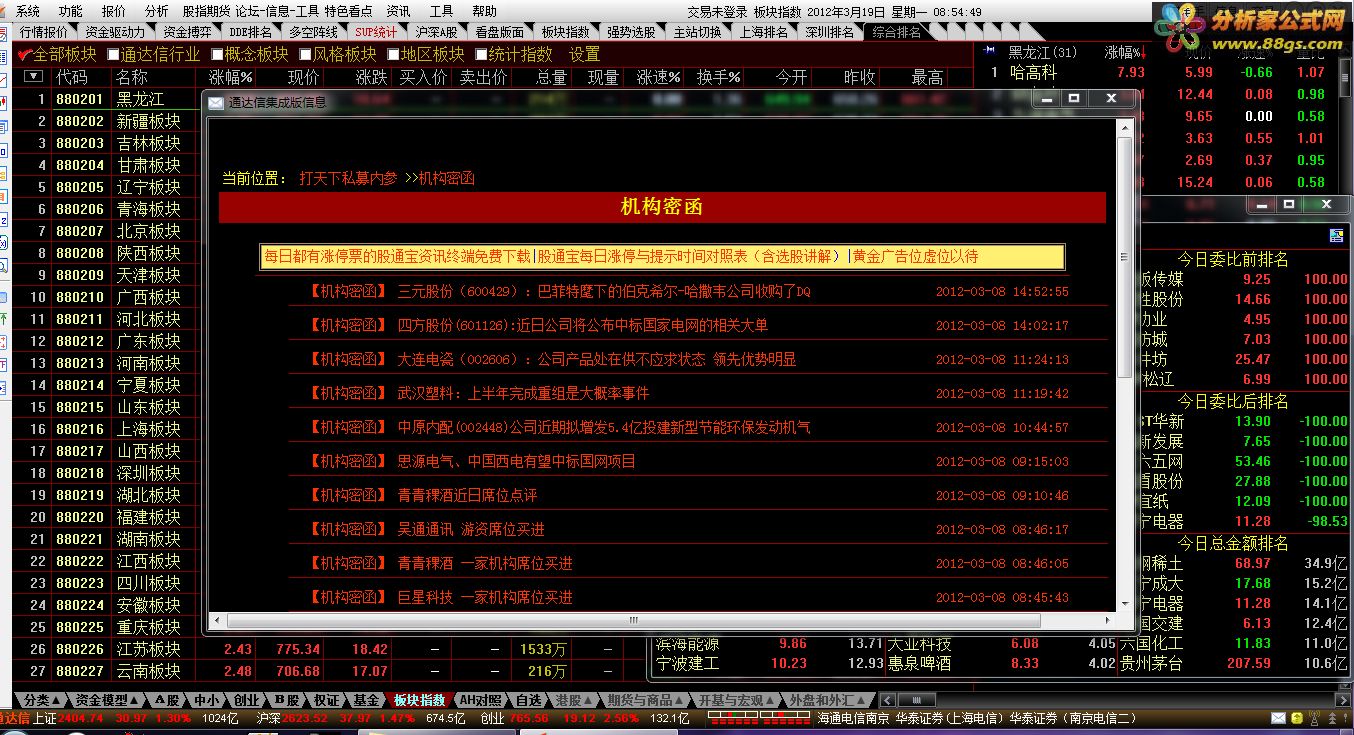Select row 880202 新疆板块

(x=105, y=121)
